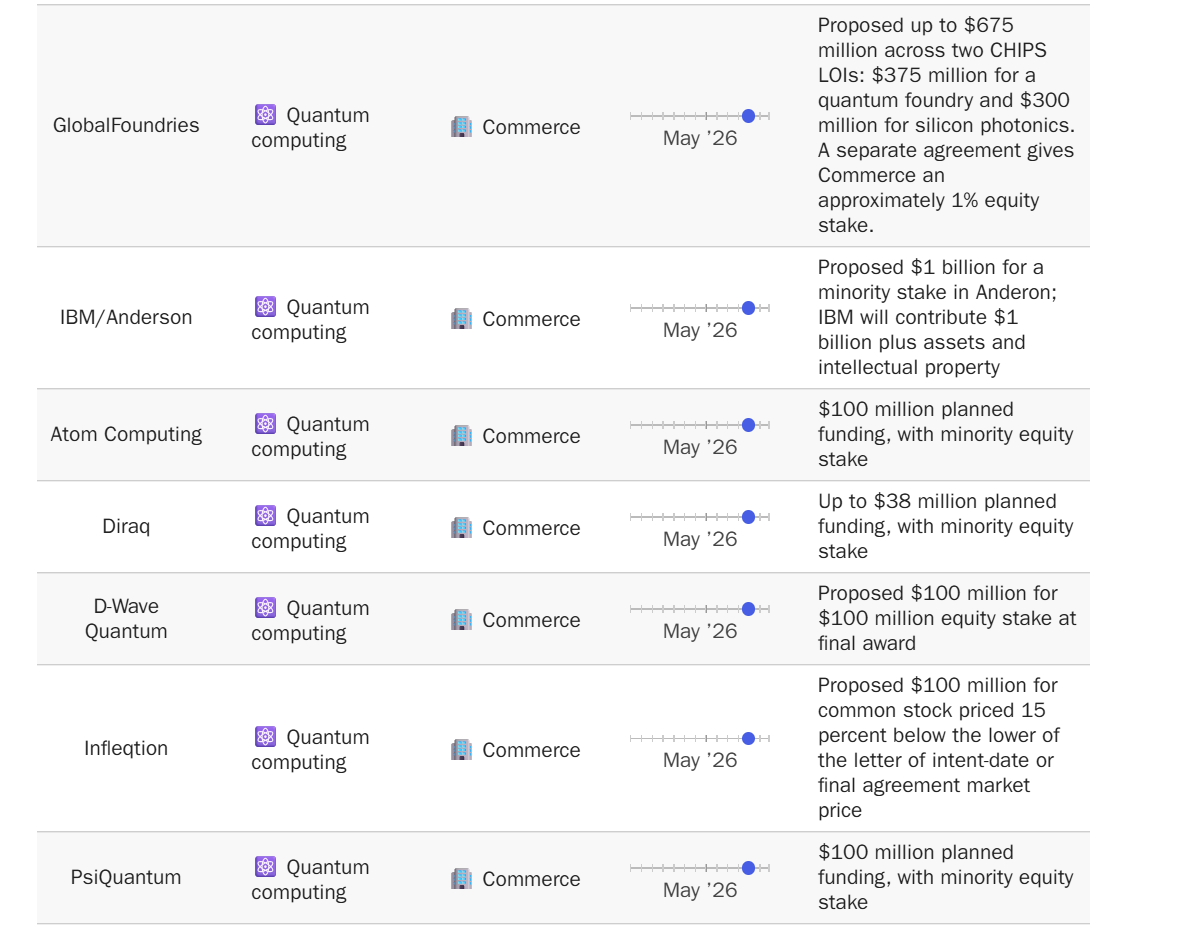The height and width of the screenshot is (925, 1200).
Task: Click the atom icon in IBM/Anderson row
Action: pos(265,307)
